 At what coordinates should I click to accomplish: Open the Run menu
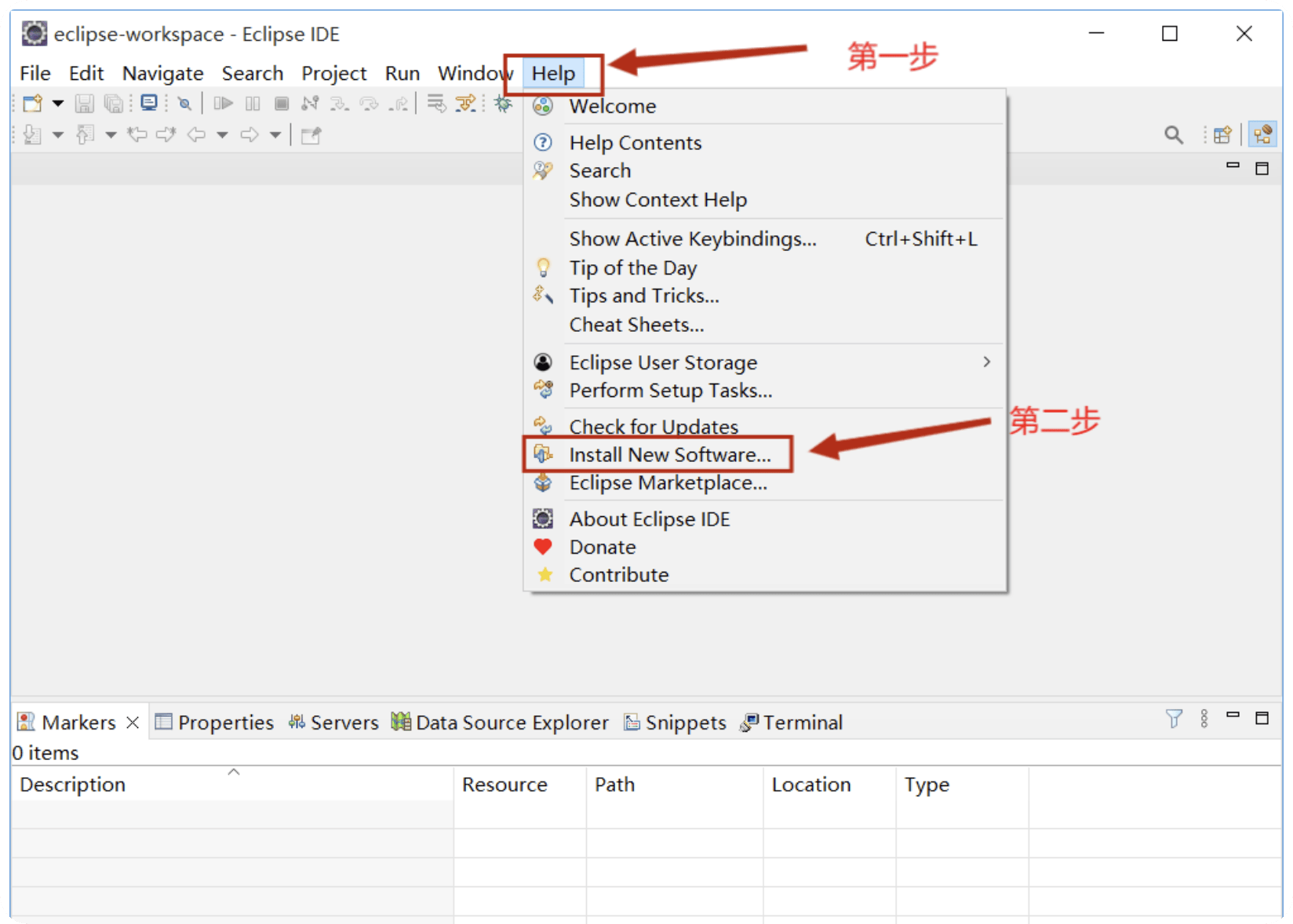[402, 73]
